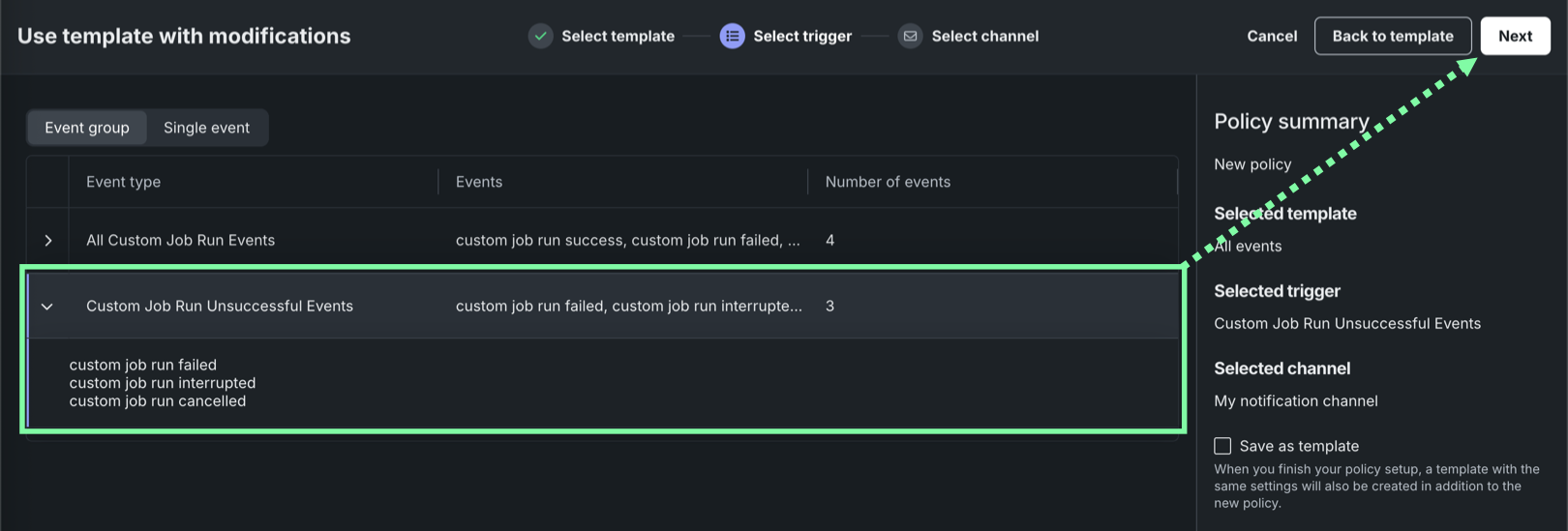Select the All Custom Job Run Events row
This screenshot has height=531, width=1568.
[x=180, y=241]
